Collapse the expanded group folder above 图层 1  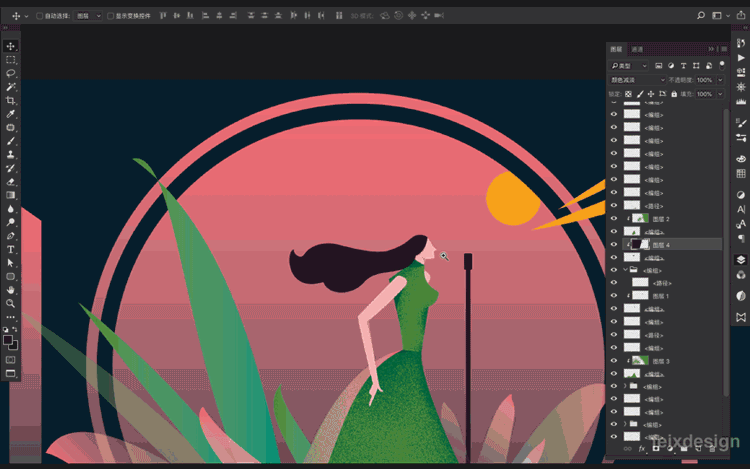pos(625,270)
